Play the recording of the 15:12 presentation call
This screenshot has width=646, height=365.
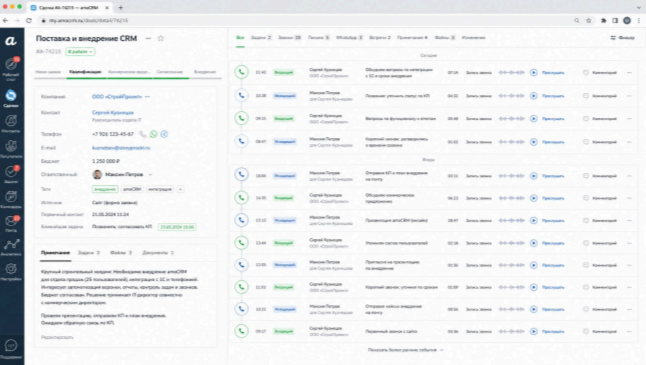[534, 220]
